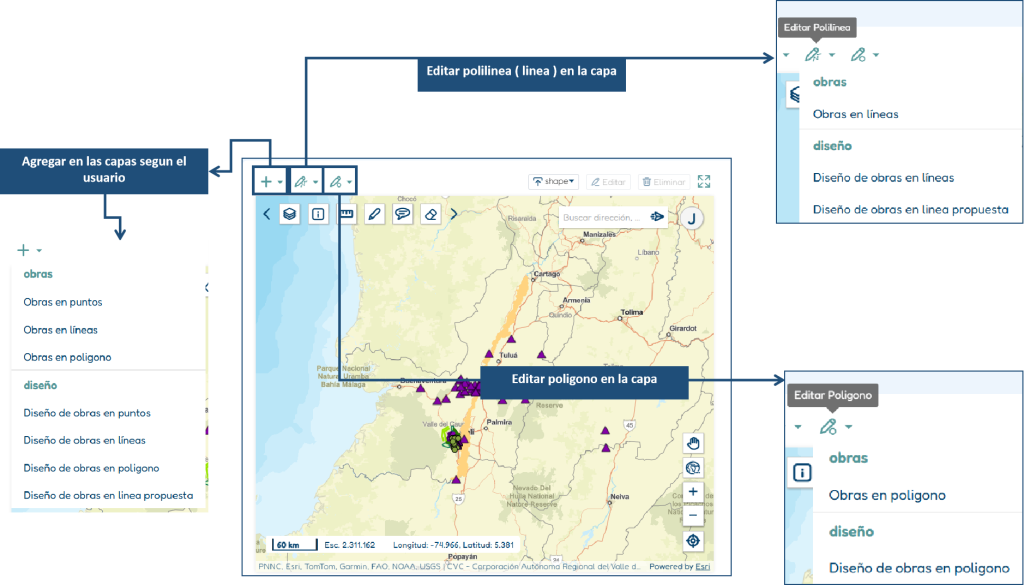
Task: Toggle fullscreen map view icon
Action: tap(703, 182)
